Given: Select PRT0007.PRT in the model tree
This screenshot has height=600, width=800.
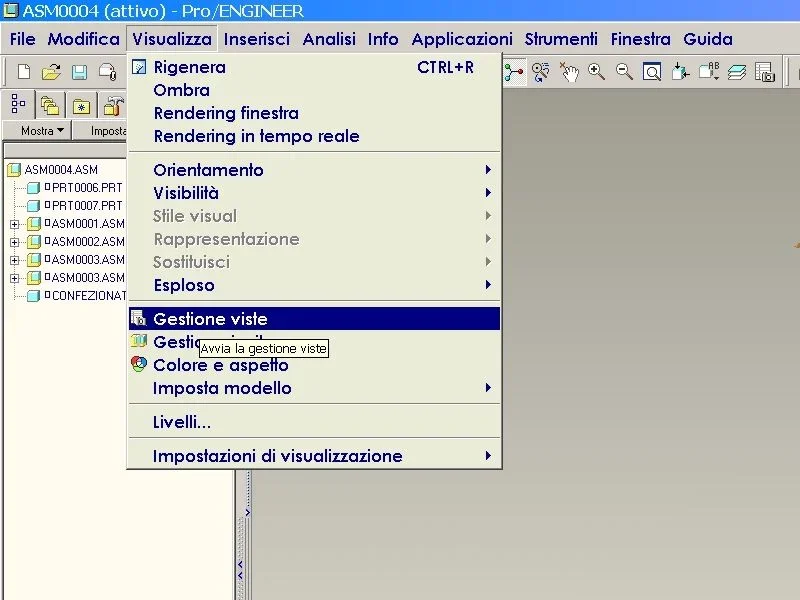Looking at the screenshot, I should tap(87, 206).
